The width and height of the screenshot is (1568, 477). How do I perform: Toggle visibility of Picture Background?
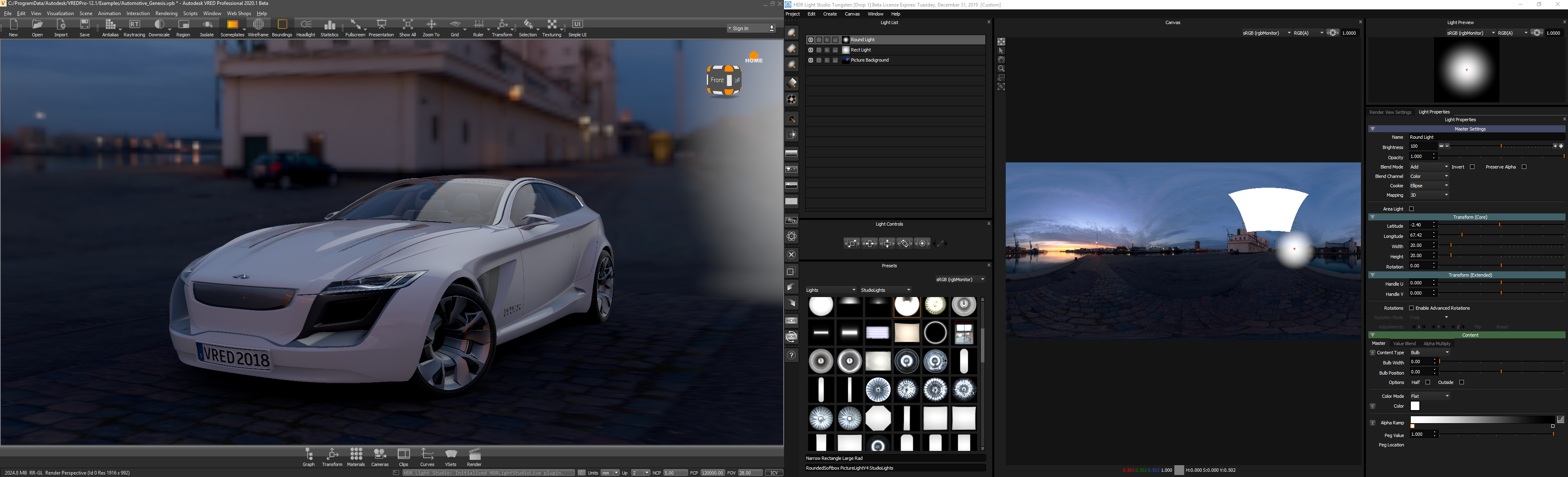810,60
